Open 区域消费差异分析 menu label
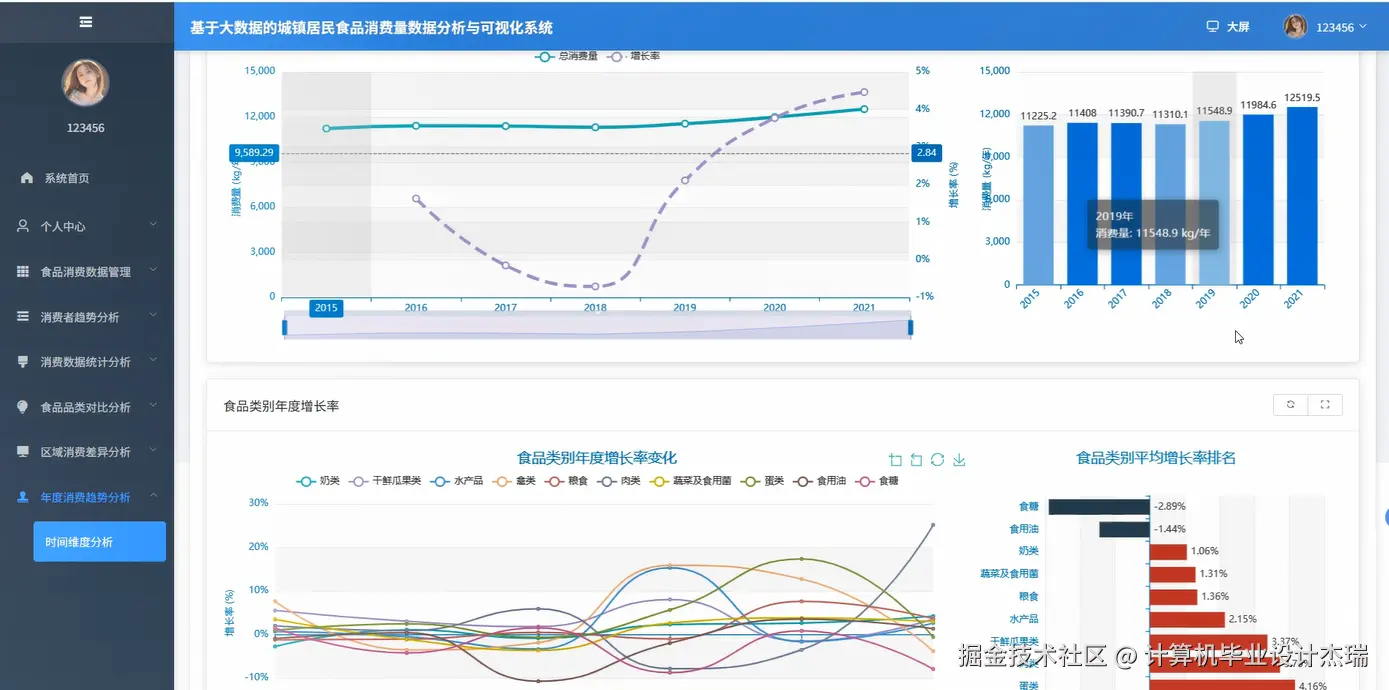1389x690 pixels. click(x=85, y=452)
